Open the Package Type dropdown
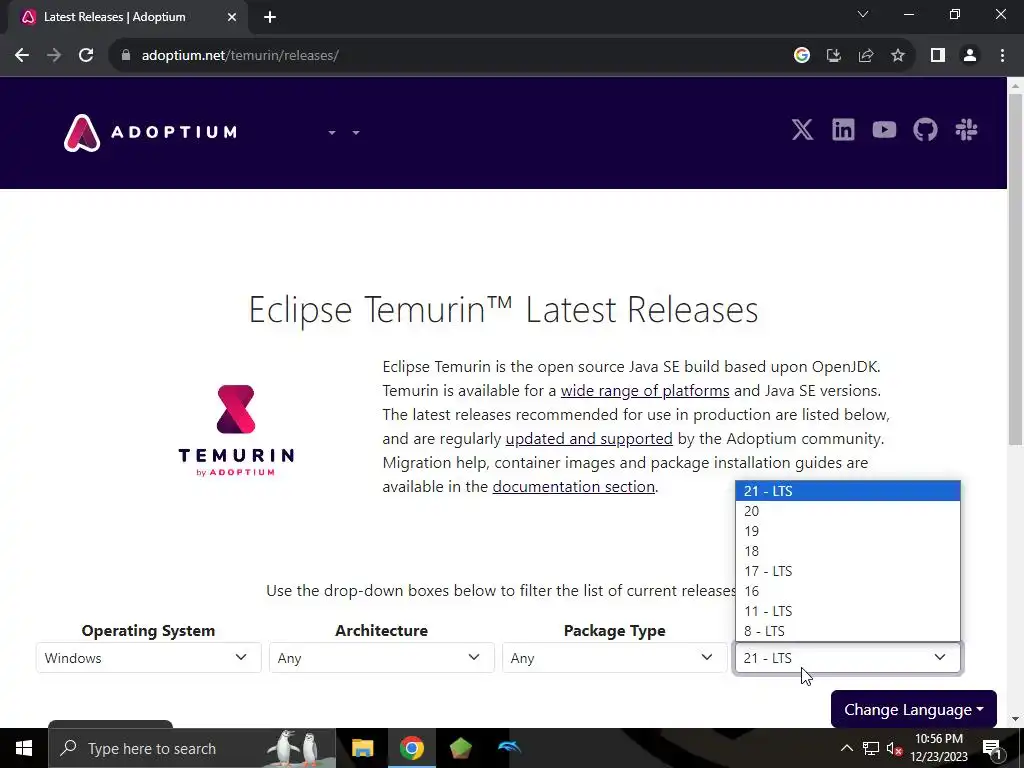 pos(615,658)
